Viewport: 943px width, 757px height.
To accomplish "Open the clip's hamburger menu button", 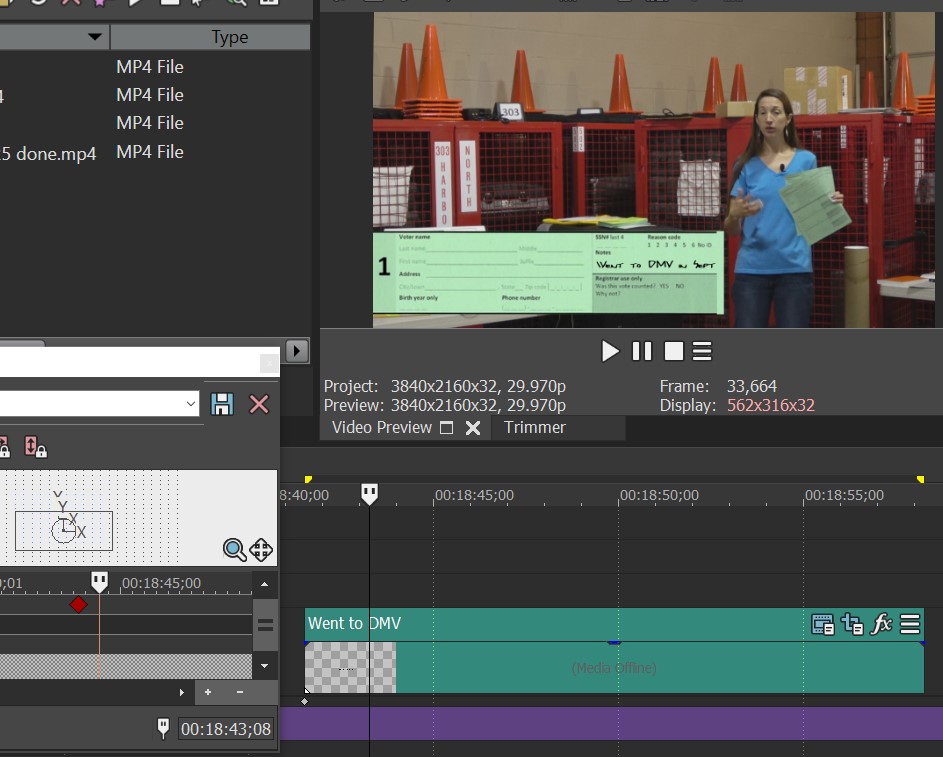I will 910,625.
